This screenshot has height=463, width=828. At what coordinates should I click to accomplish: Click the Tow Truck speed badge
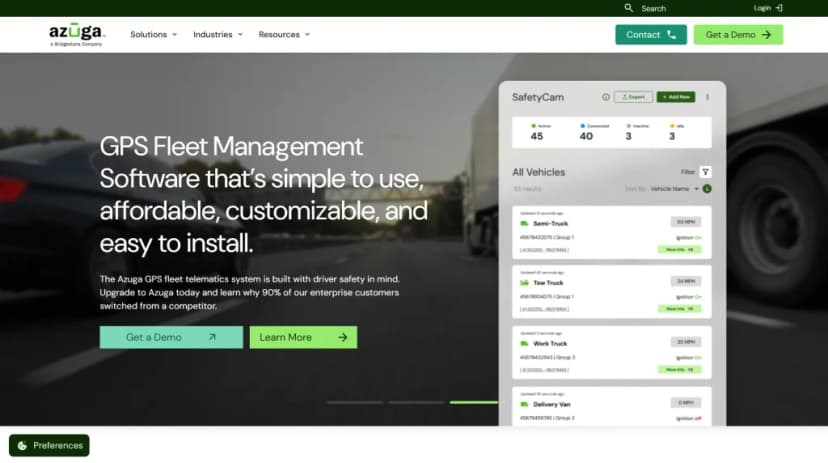coord(686,281)
